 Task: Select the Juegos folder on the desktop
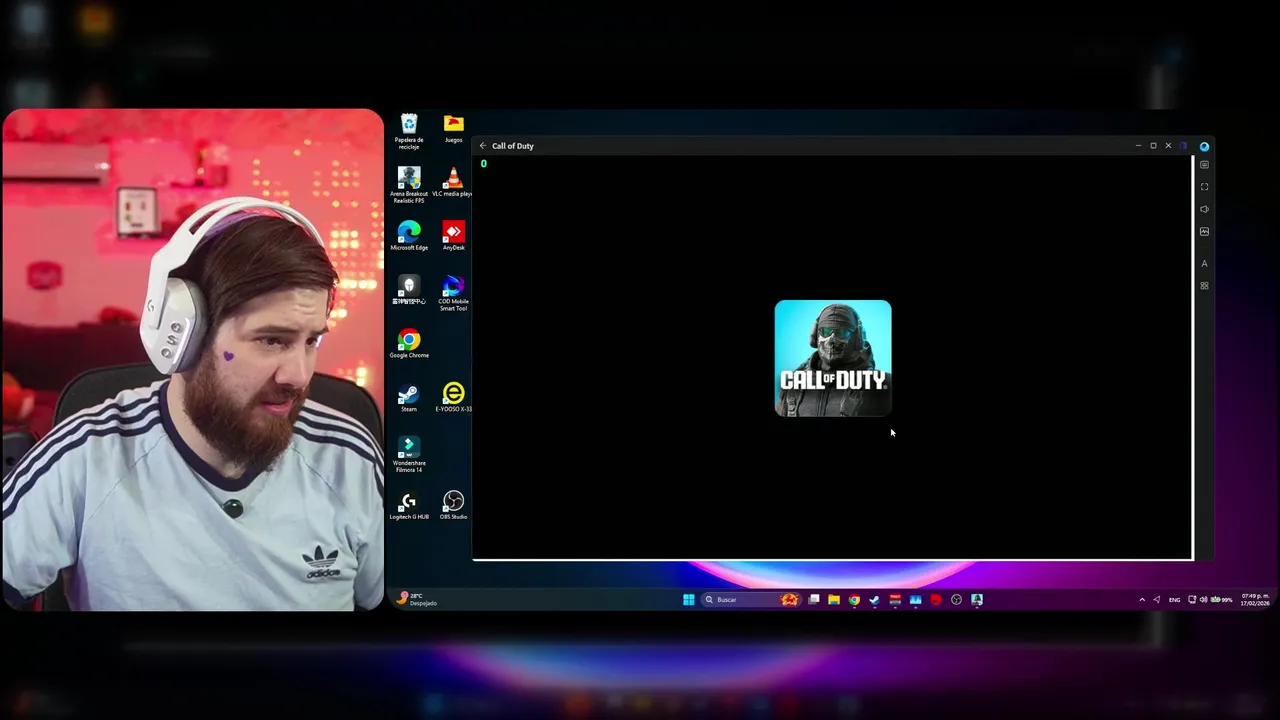(453, 128)
